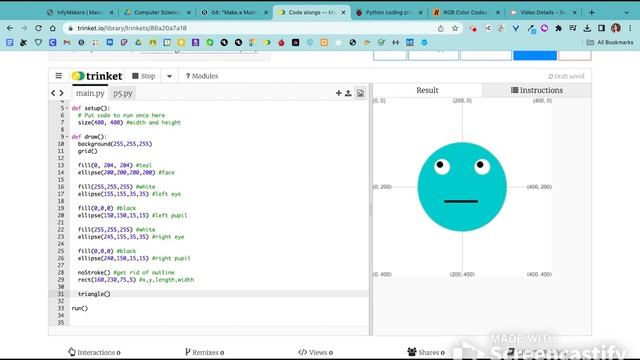Open the trinket hamburger menu

tap(59, 76)
